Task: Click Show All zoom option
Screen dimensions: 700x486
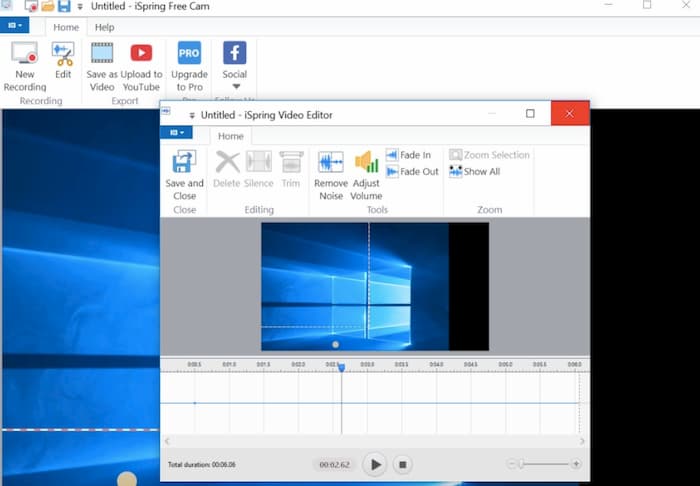Action: [x=474, y=171]
